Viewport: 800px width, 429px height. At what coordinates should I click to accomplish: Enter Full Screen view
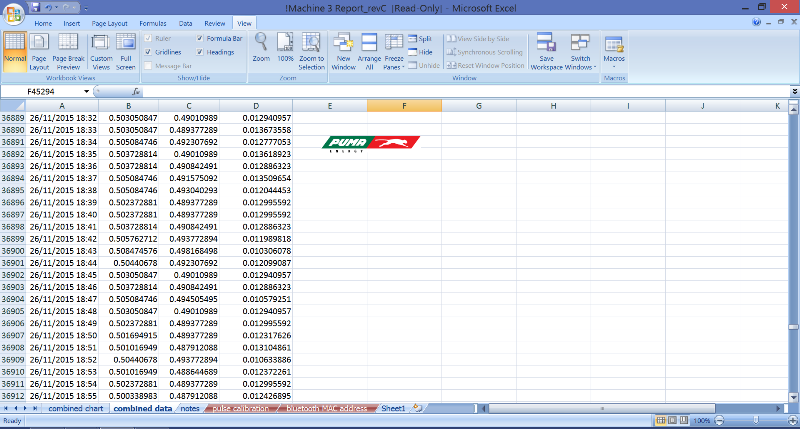point(126,52)
